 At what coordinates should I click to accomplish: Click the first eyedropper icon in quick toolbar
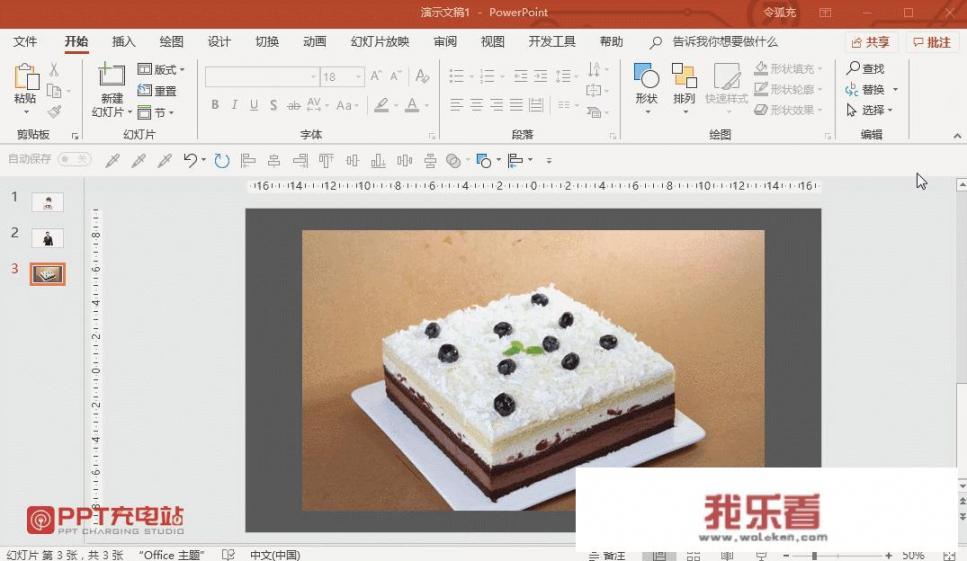pos(112,161)
